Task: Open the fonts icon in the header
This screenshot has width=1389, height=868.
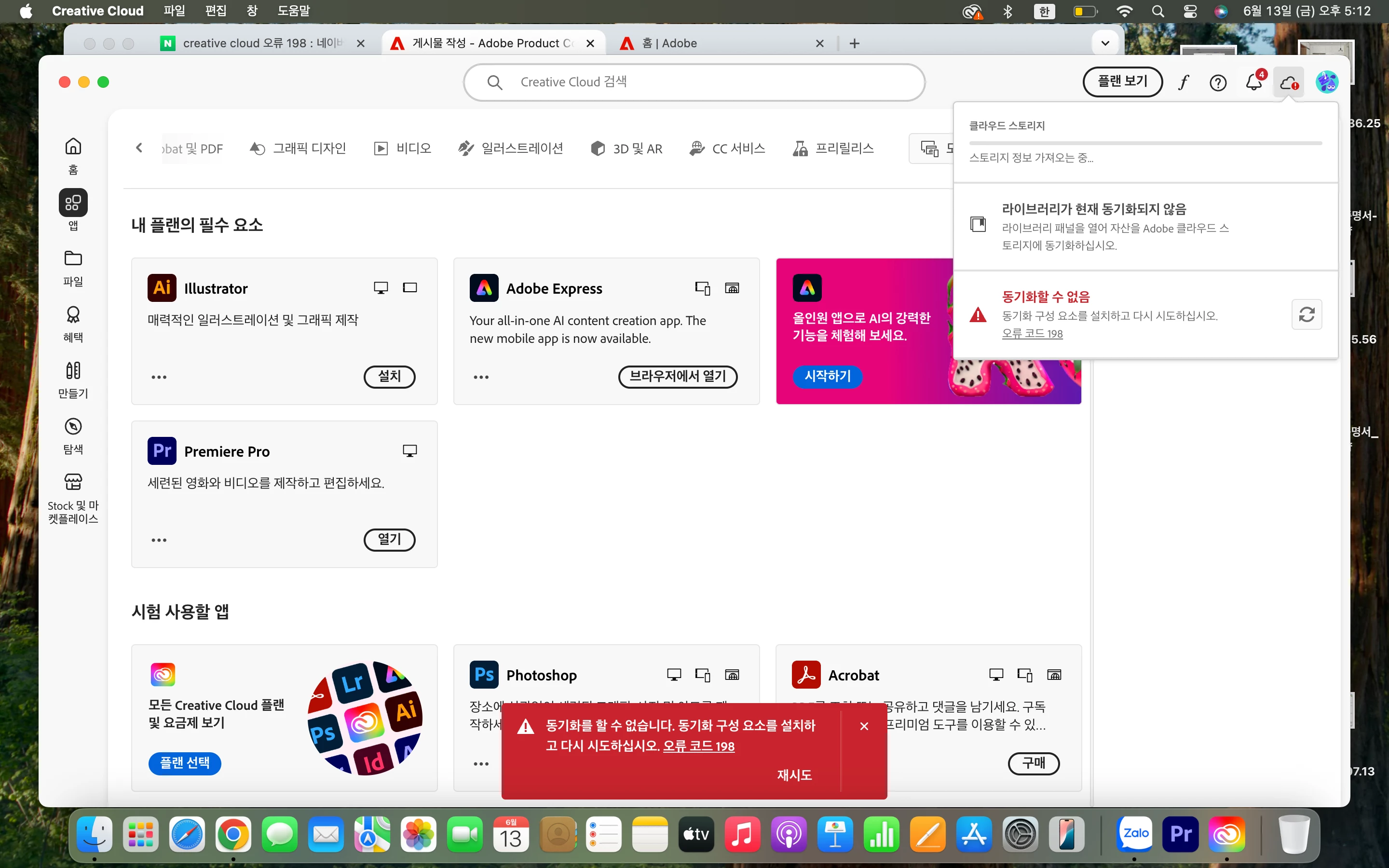Action: pos(1184,82)
